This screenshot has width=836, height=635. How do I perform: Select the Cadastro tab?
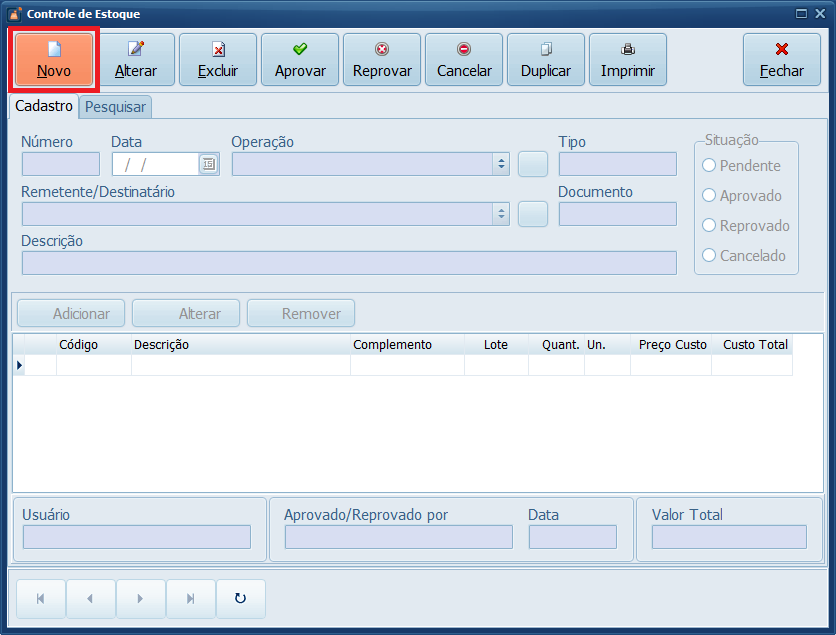point(44,106)
